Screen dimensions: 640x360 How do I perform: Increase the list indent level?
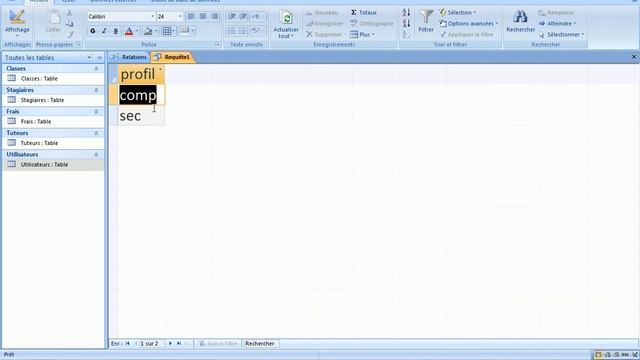(243, 16)
